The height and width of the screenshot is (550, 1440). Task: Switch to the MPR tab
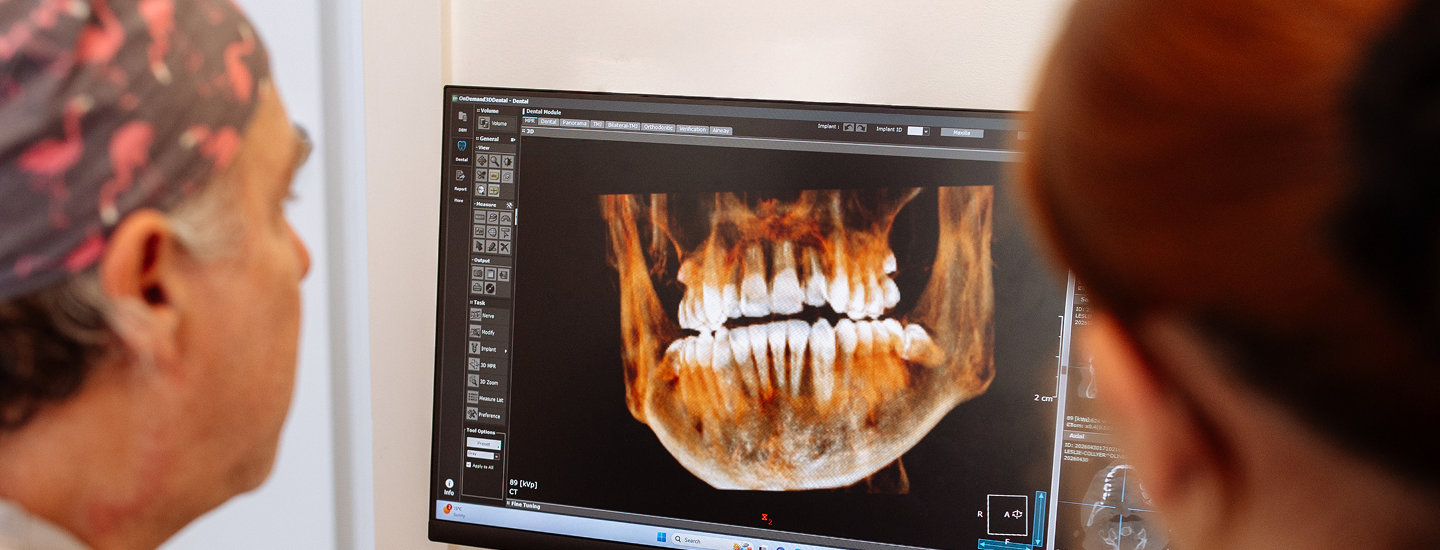coord(530,121)
